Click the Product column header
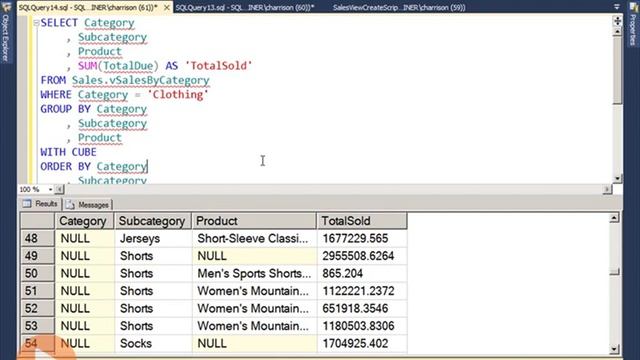The height and width of the screenshot is (360, 640). tap(254, 221)
